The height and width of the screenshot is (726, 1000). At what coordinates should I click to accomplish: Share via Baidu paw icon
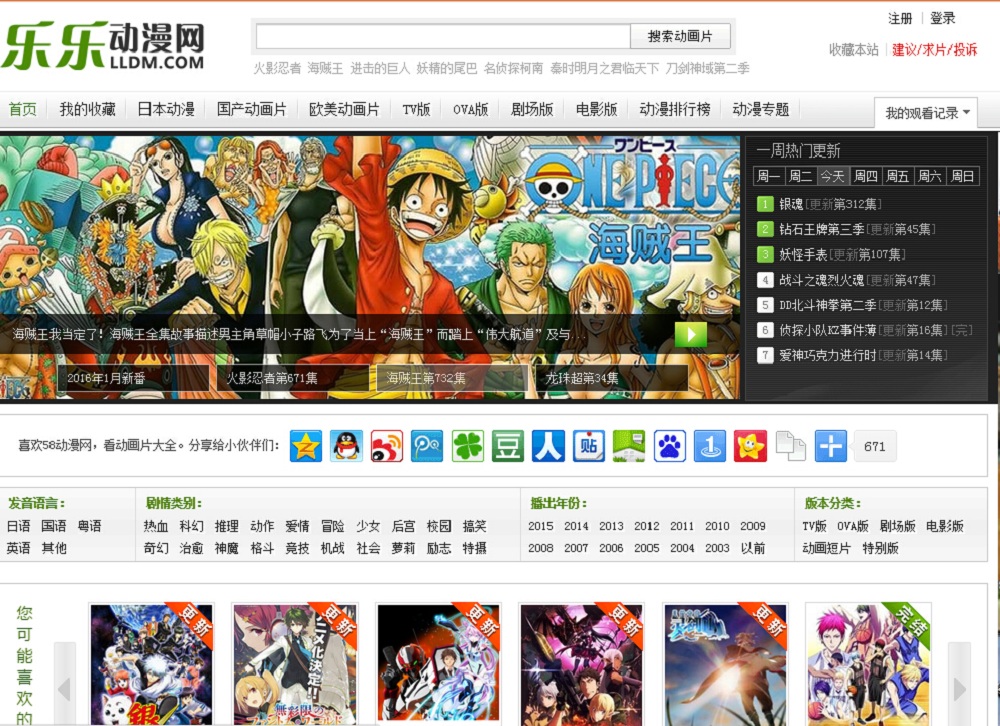point(670,445)
